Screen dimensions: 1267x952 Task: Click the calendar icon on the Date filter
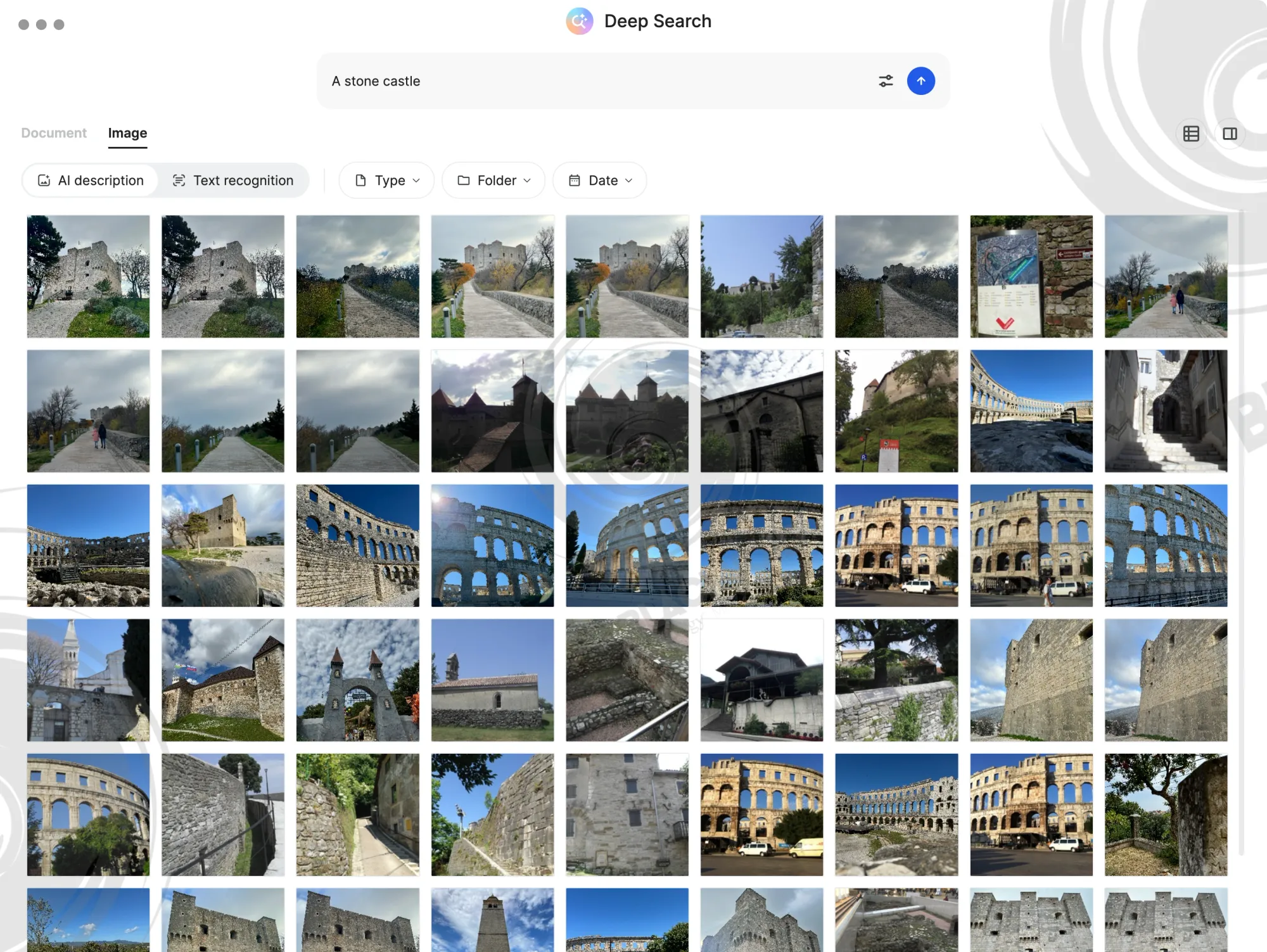575,181
